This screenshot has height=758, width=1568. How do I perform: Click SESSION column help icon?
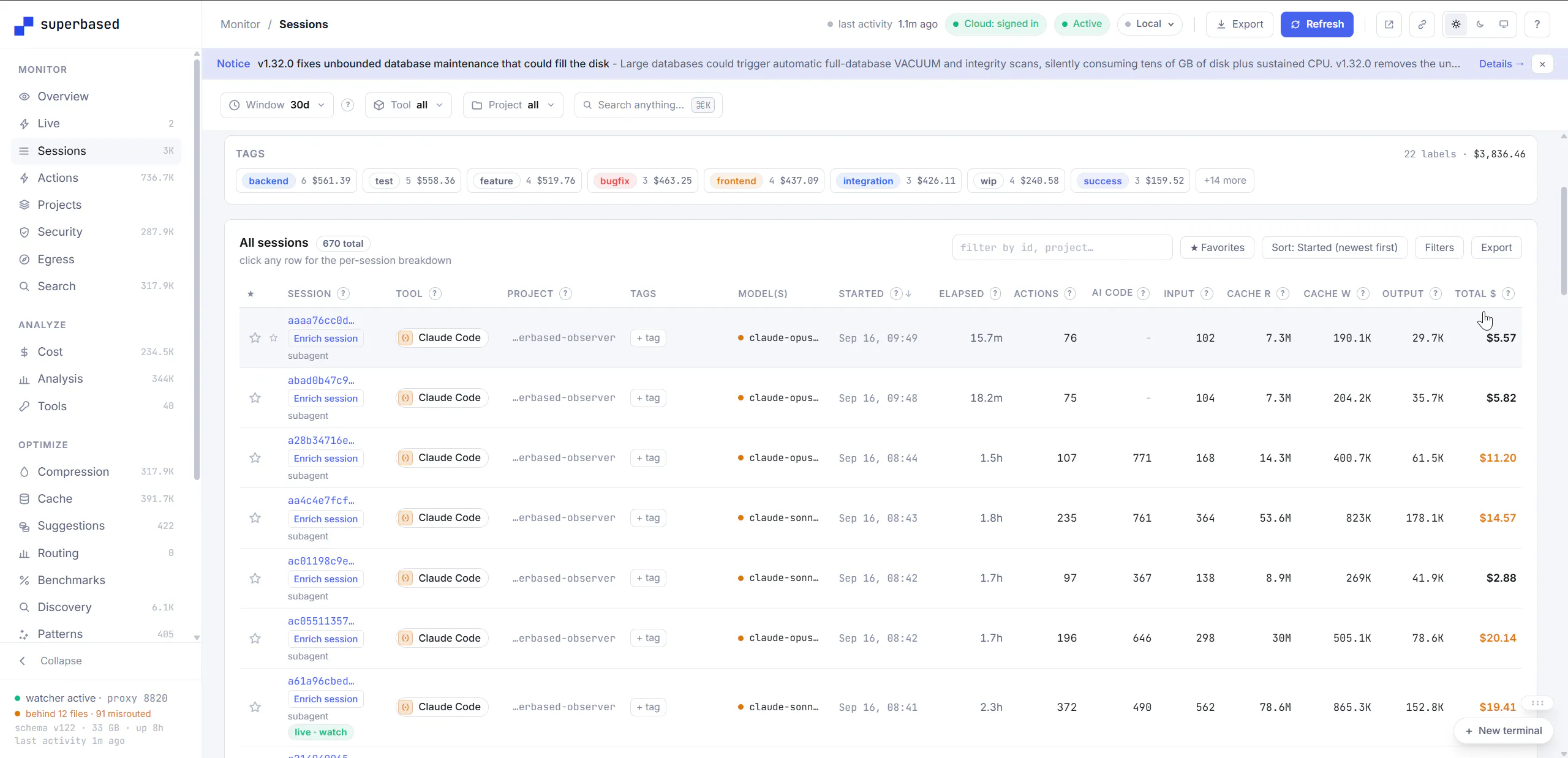344,294
